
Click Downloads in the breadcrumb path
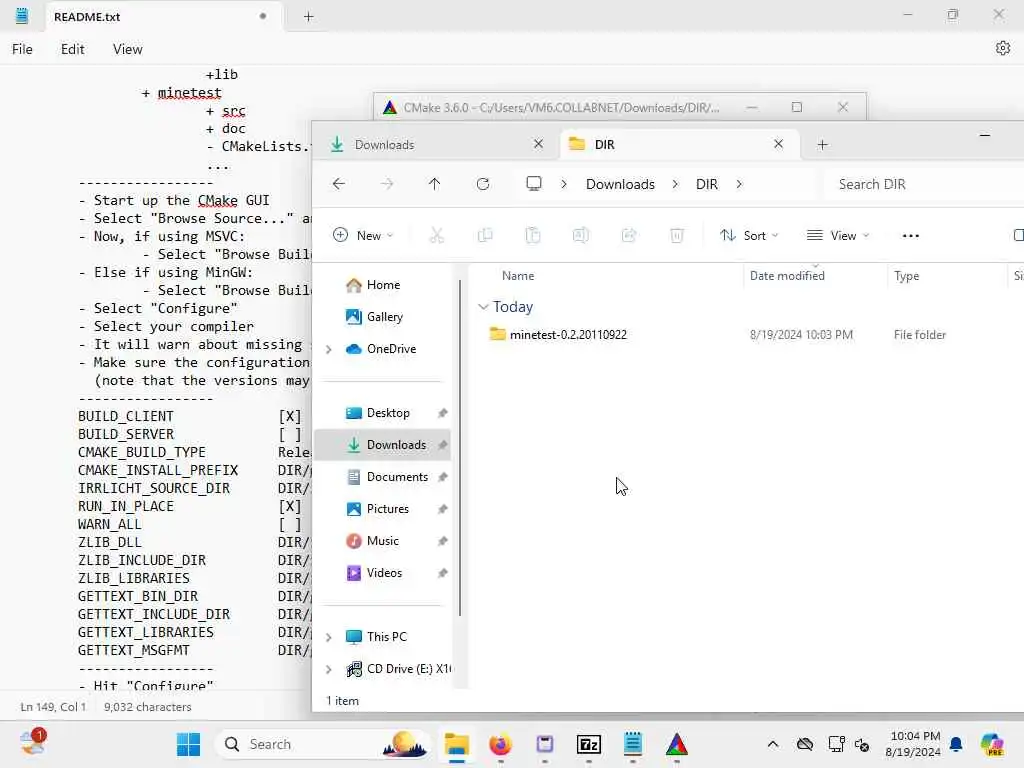point(620,184)
